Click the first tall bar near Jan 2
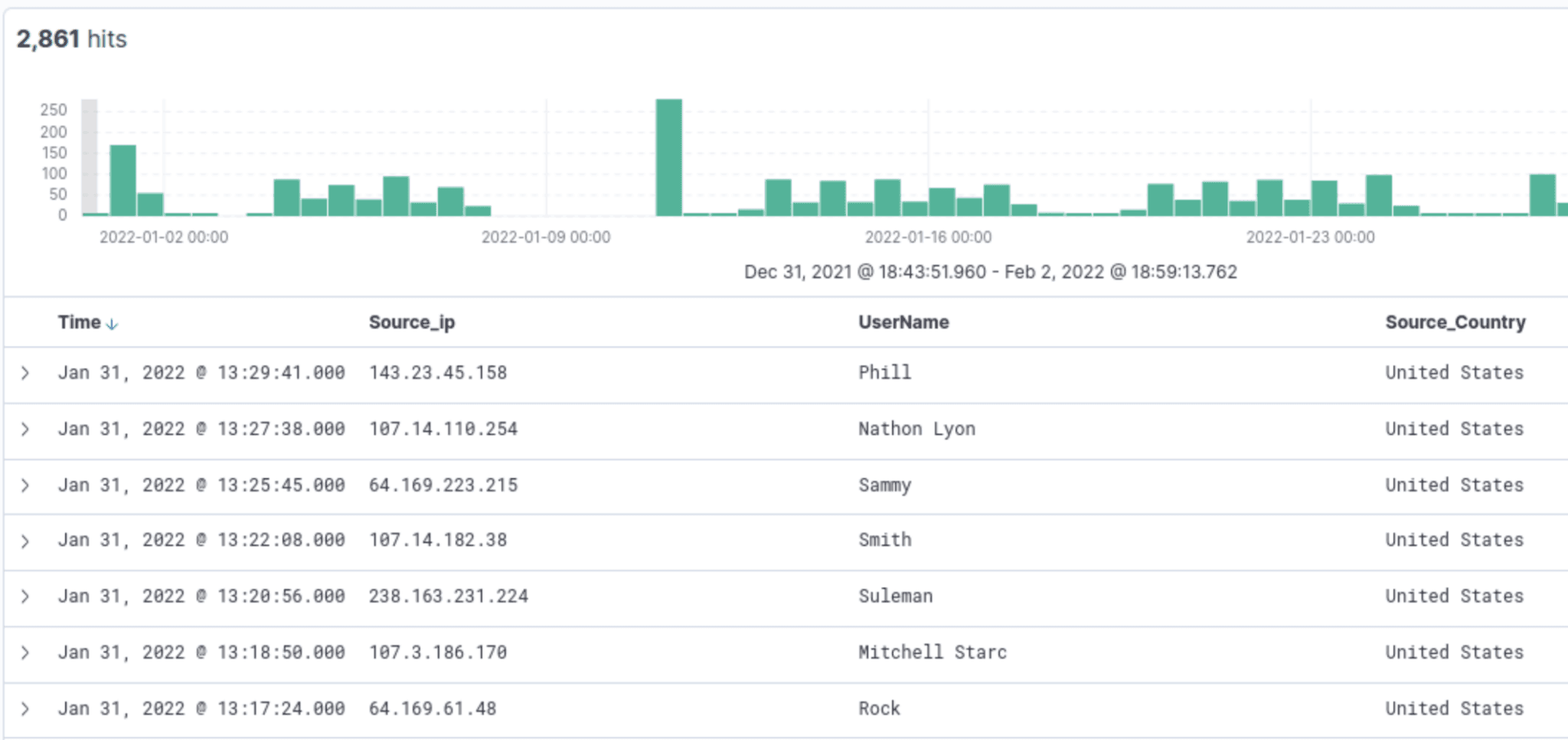Screen dimensions: 1568x740 pos(123,176)
